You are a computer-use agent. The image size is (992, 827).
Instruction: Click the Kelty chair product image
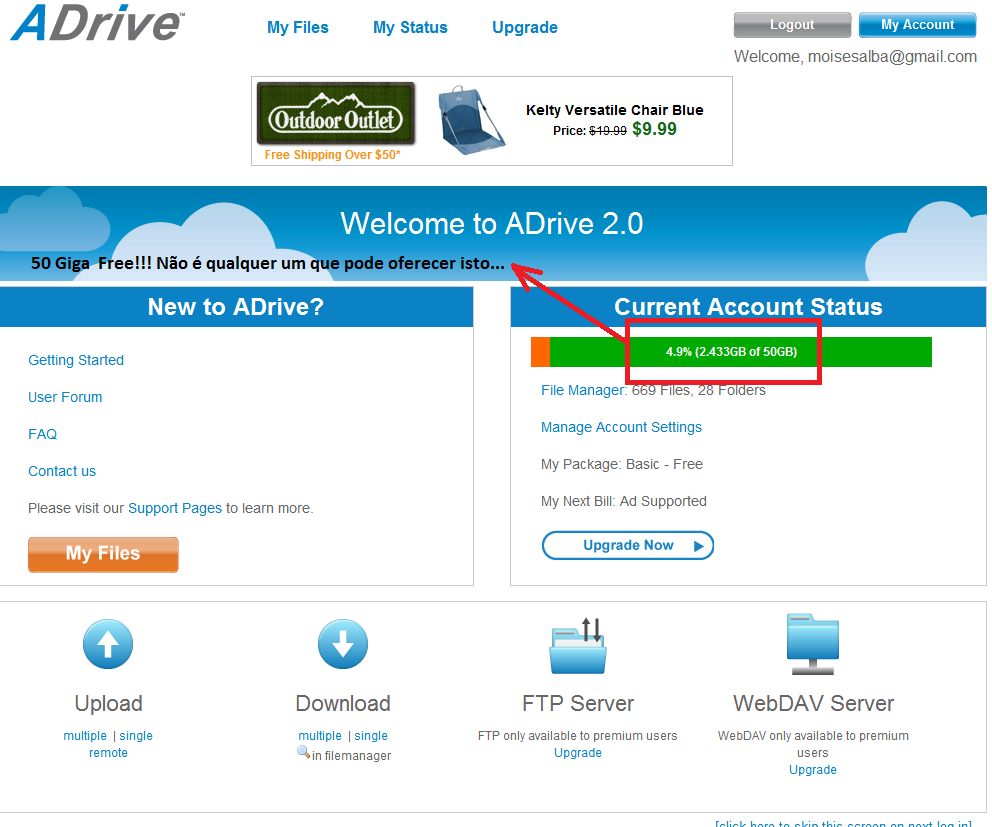point(470,119)
